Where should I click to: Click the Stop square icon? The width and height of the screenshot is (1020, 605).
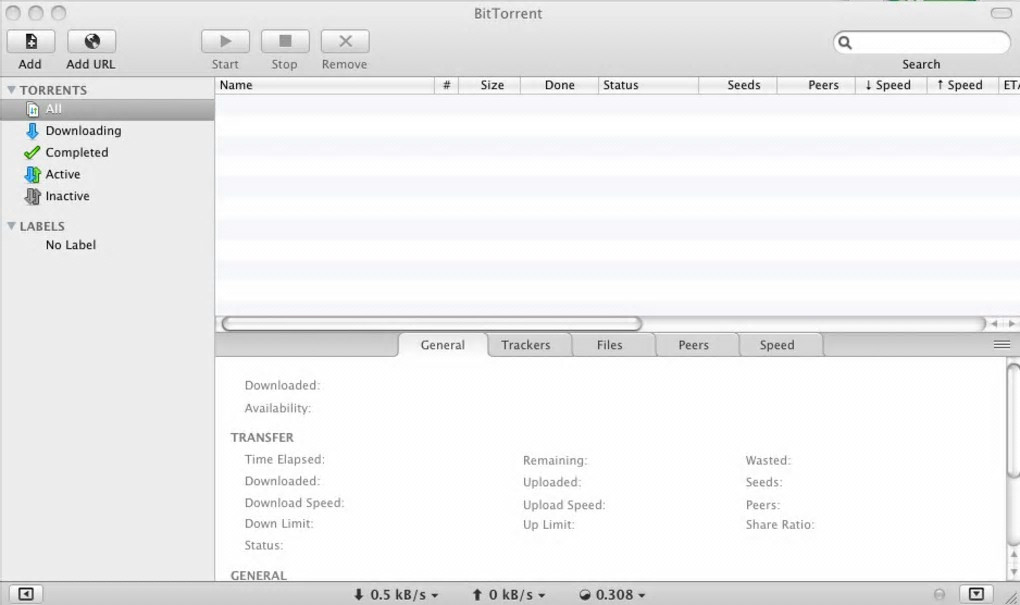coord(285,42)
